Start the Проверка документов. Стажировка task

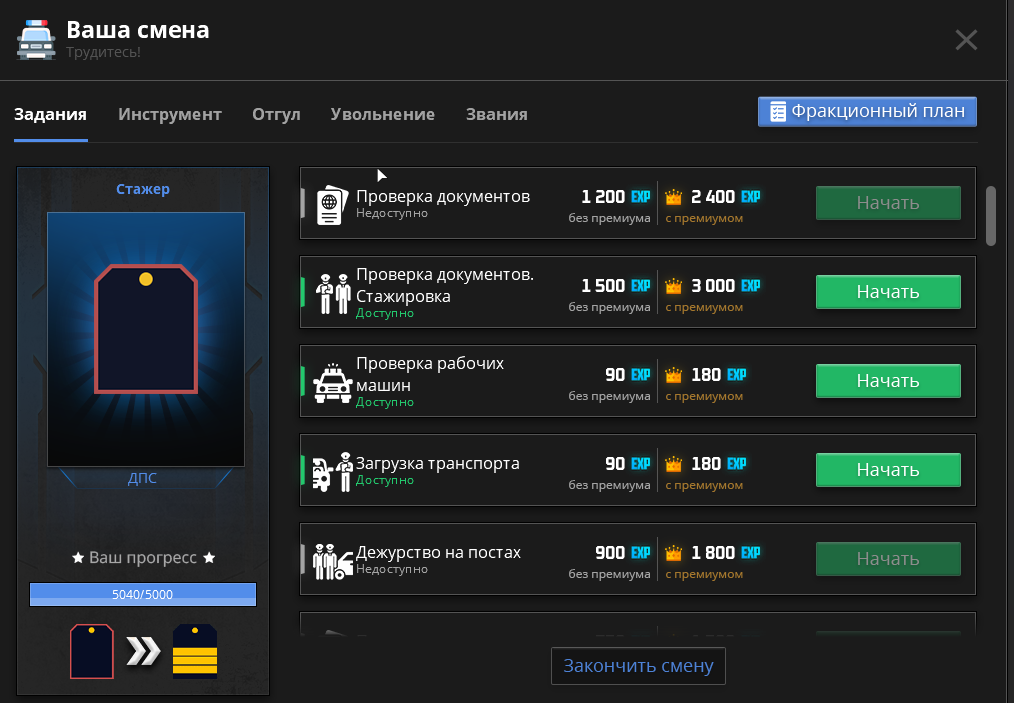[x=888, y=292]
